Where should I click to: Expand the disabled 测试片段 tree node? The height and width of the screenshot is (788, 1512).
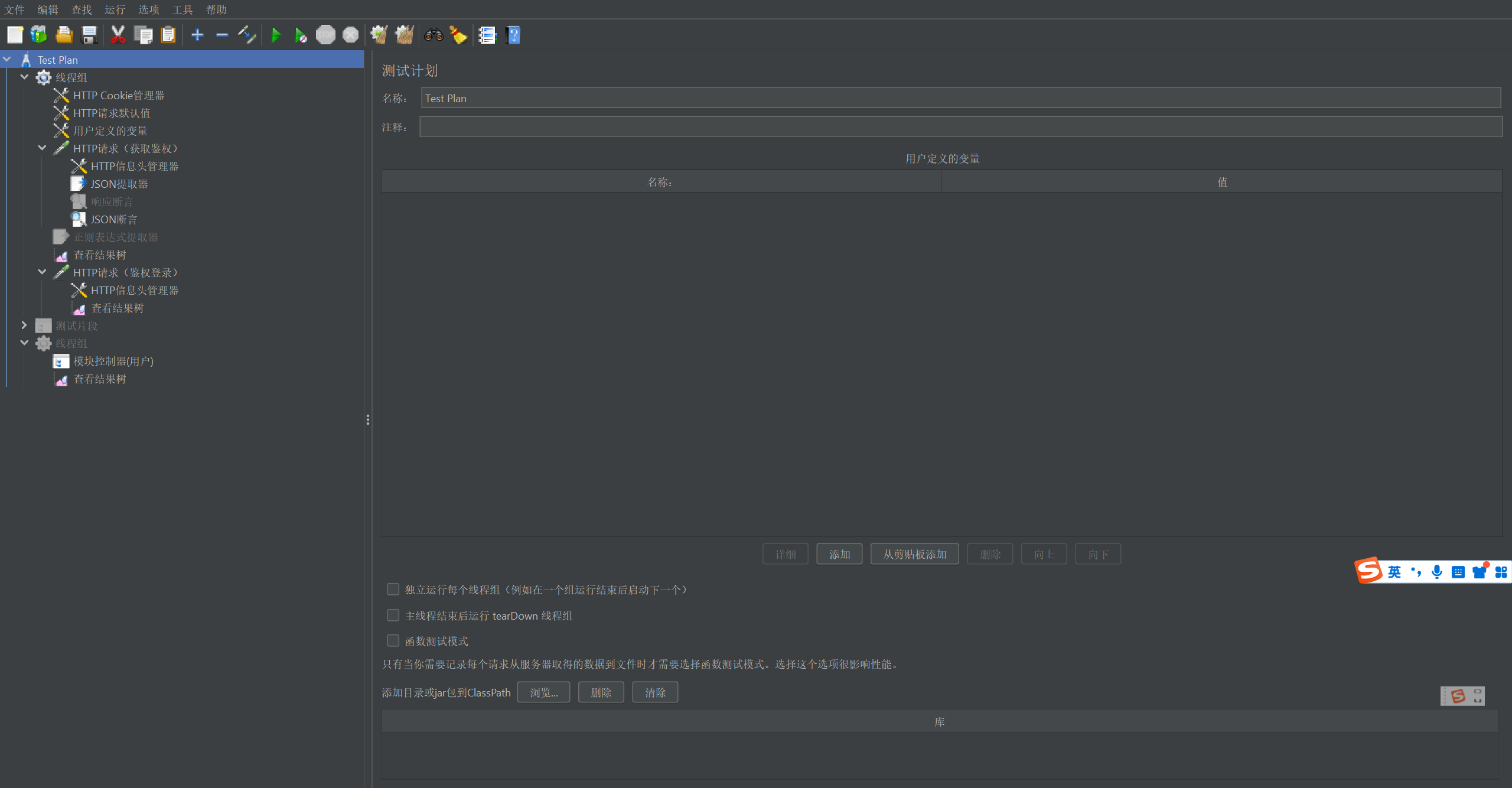click(x=24, y=325)
